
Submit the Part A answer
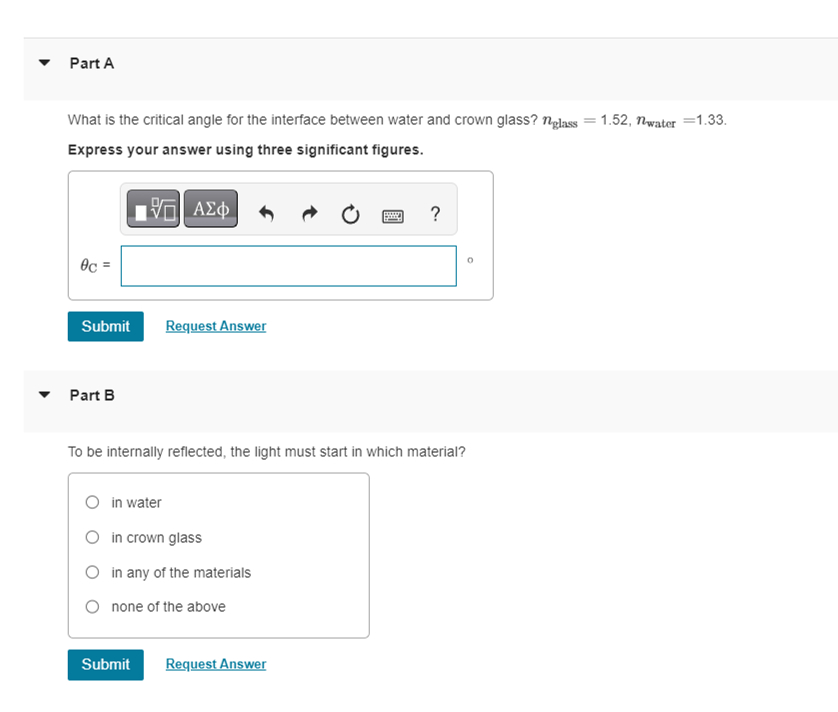105,326
